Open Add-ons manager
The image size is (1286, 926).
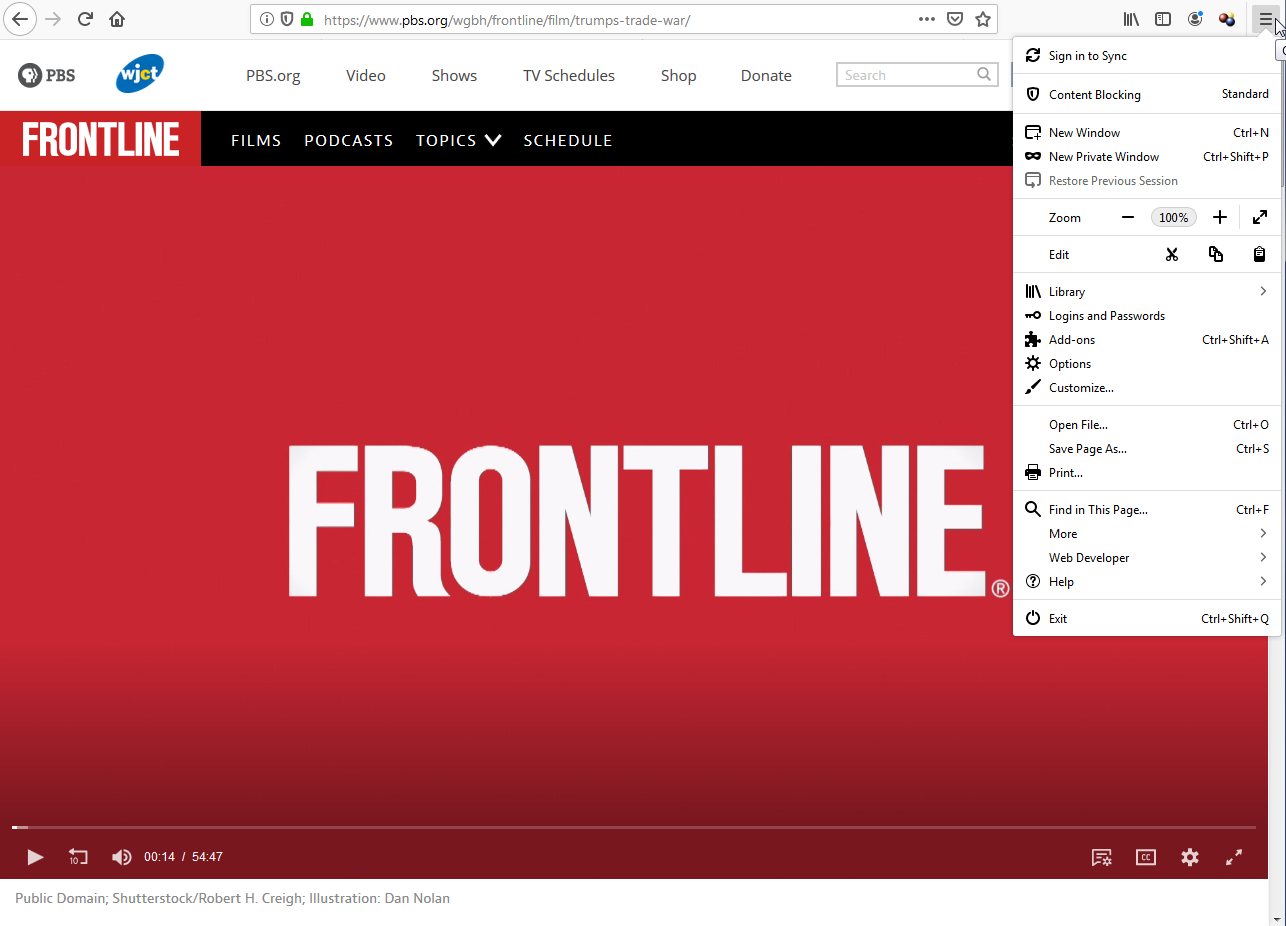pos(1147,340)
